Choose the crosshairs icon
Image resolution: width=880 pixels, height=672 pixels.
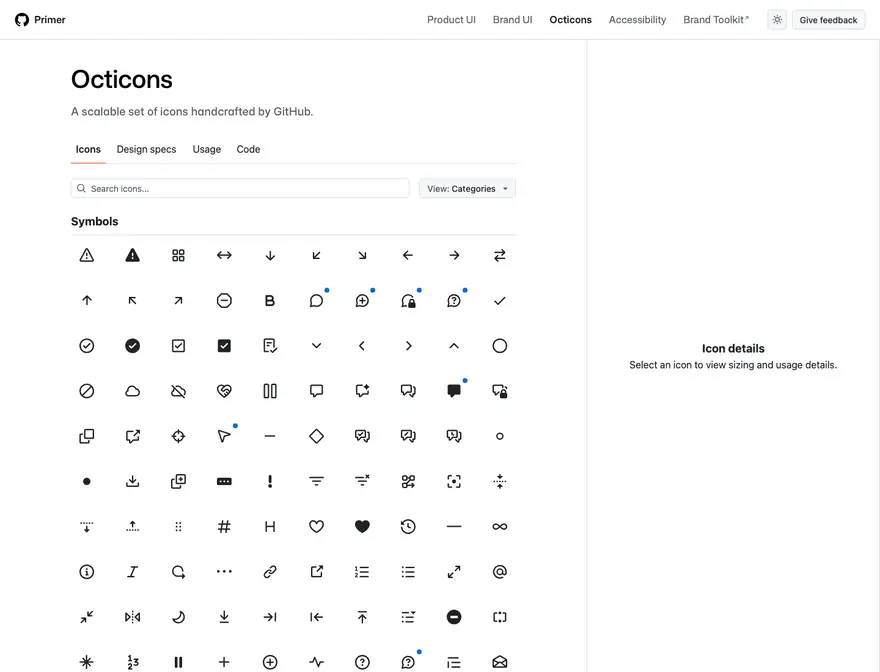pos(178,436)
